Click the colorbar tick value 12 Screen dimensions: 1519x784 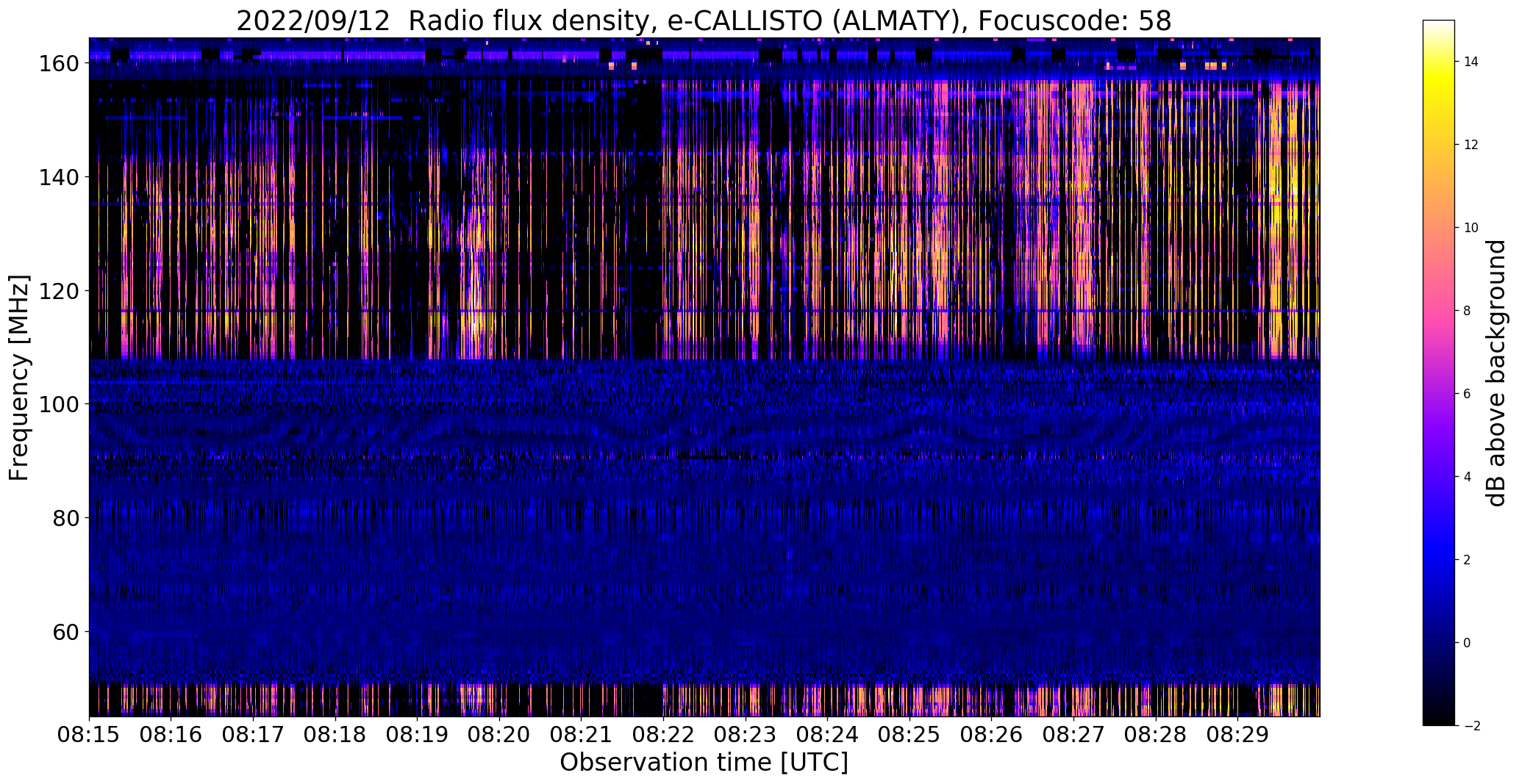click(x=1471, y=145)
